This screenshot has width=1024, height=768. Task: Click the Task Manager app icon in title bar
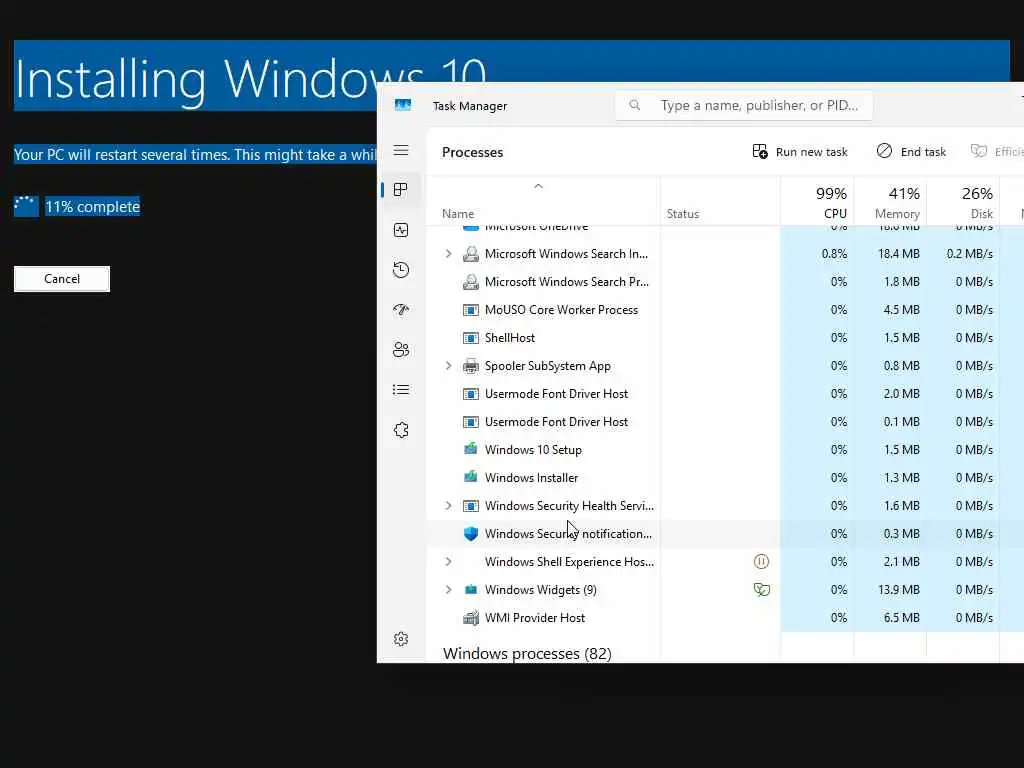(x=403, y=105)
